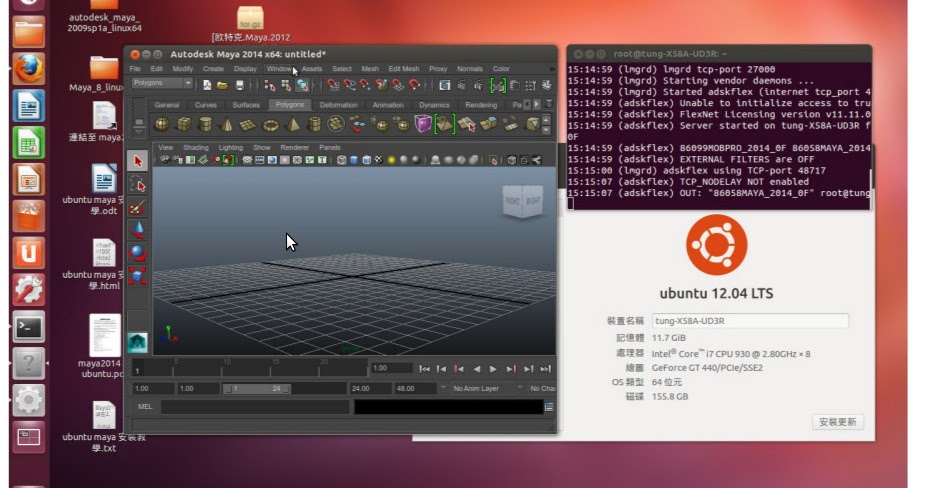This screenshot has height=488, width=928.
Task: Open the Render View window icon
Action: [x=444, y=86]
